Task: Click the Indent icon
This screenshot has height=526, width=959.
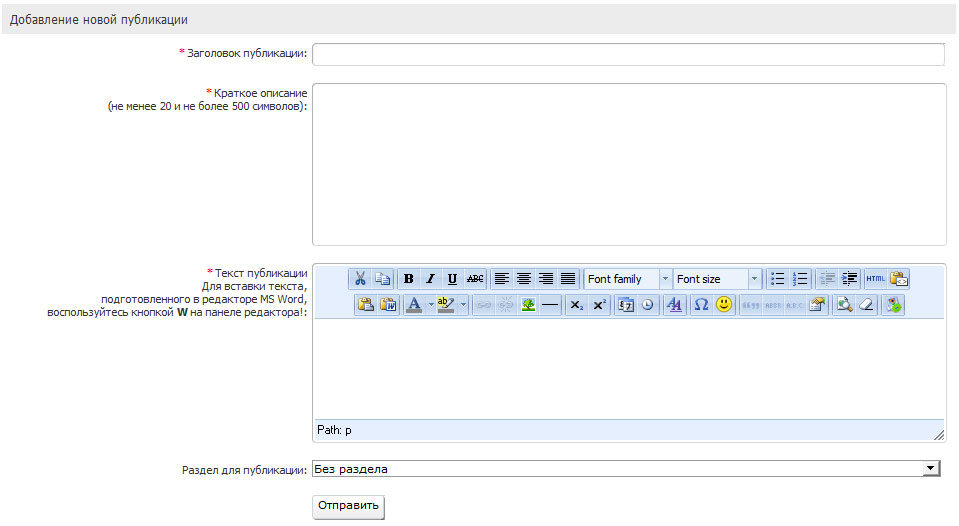Action: point(849,279)
